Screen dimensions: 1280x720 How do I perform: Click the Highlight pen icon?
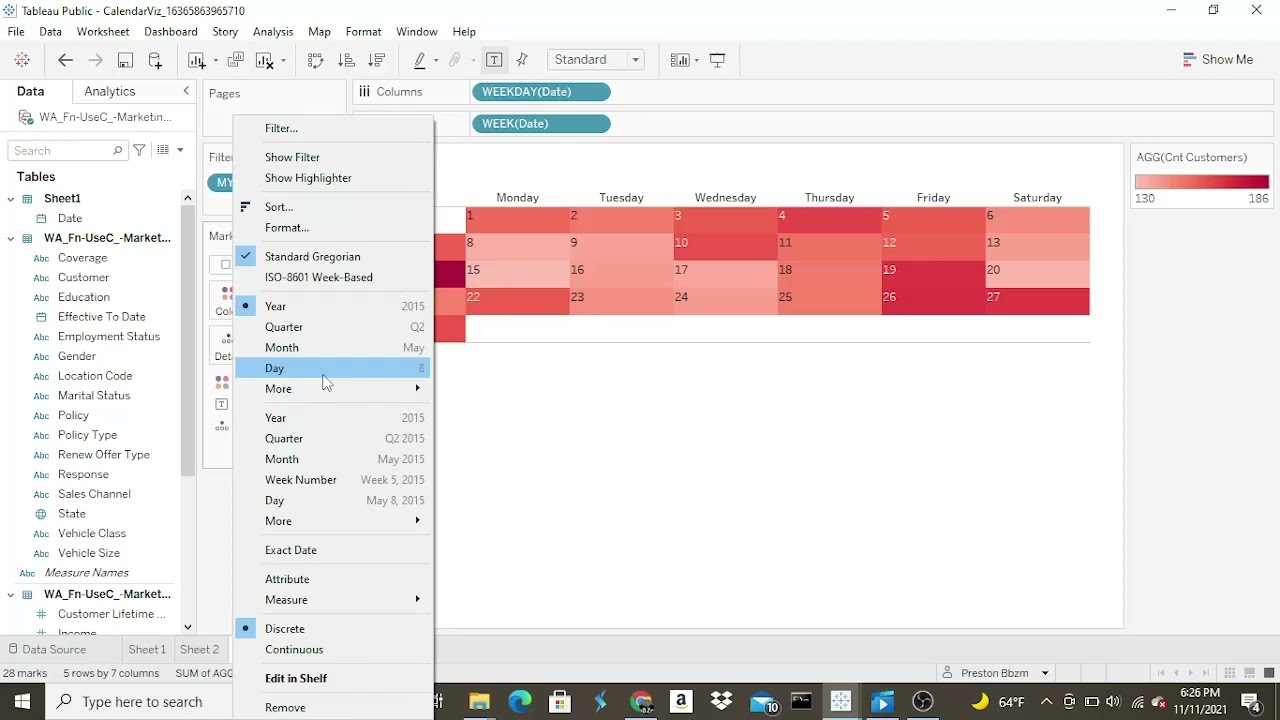420,60
